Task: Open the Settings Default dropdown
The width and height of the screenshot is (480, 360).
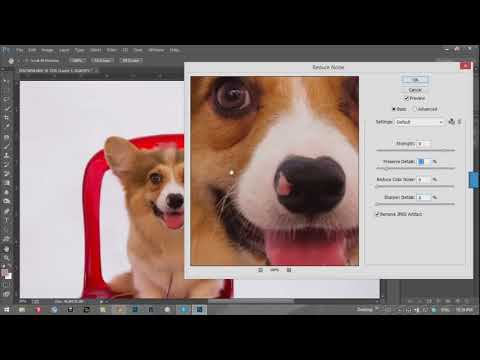Action: tap(419, 122)
